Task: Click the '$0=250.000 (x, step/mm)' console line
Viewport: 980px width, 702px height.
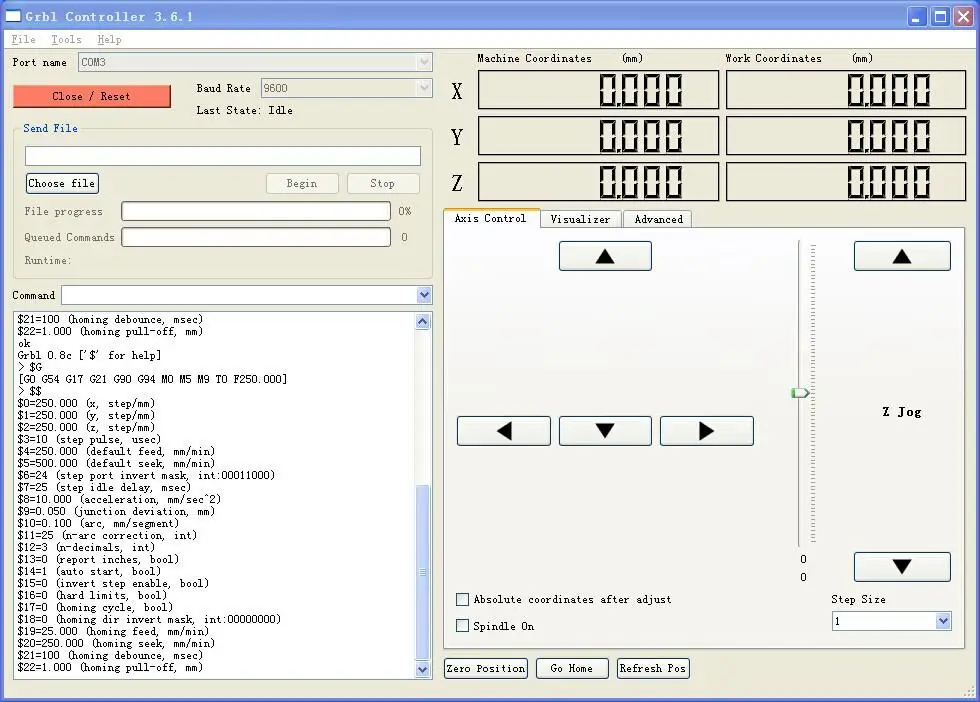Action: tap(86, 403)
